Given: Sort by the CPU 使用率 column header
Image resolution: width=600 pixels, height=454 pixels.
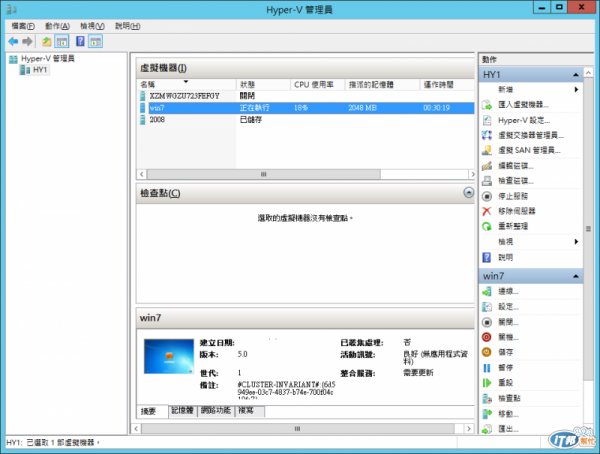Looking at the screenshot, I should 318,85.
